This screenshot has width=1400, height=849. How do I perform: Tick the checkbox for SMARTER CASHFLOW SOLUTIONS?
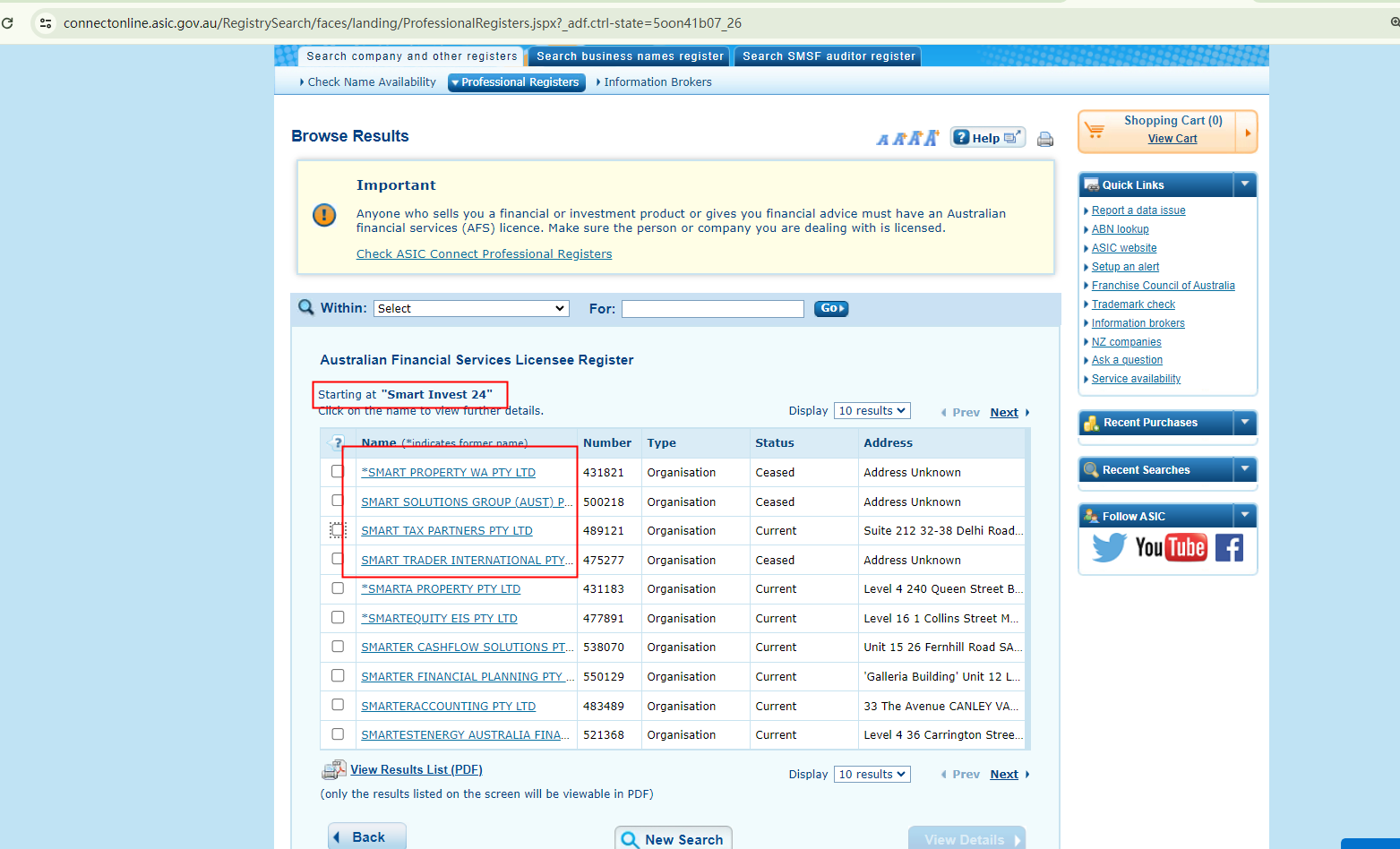click(338, 647)
